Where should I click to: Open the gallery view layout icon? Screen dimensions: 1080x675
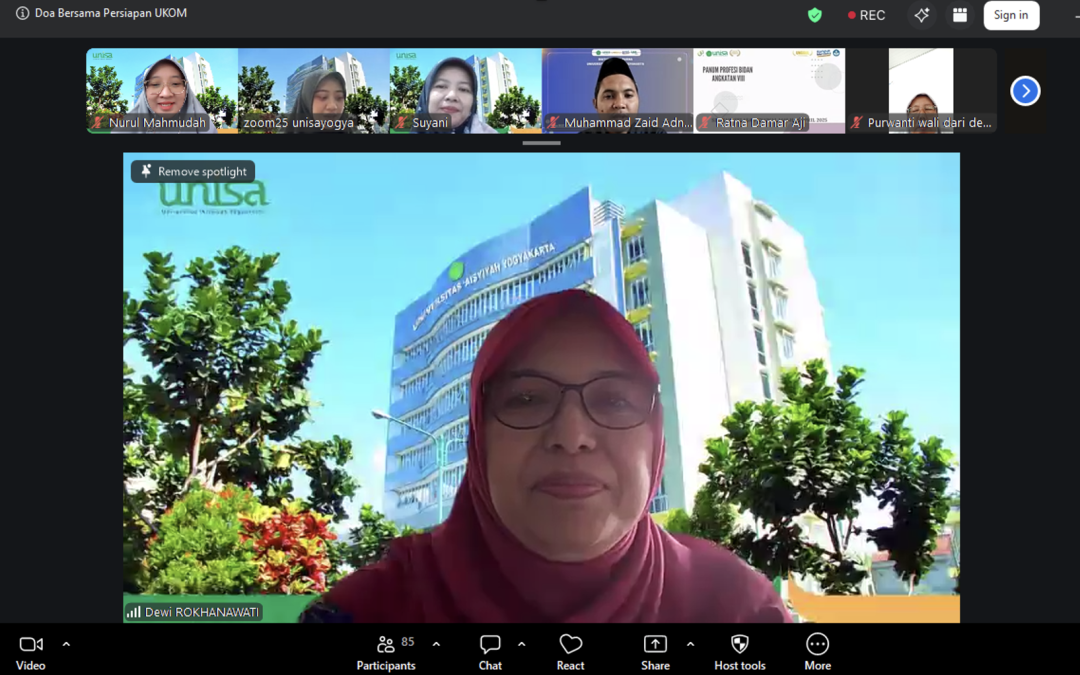(x=960, y=15)
